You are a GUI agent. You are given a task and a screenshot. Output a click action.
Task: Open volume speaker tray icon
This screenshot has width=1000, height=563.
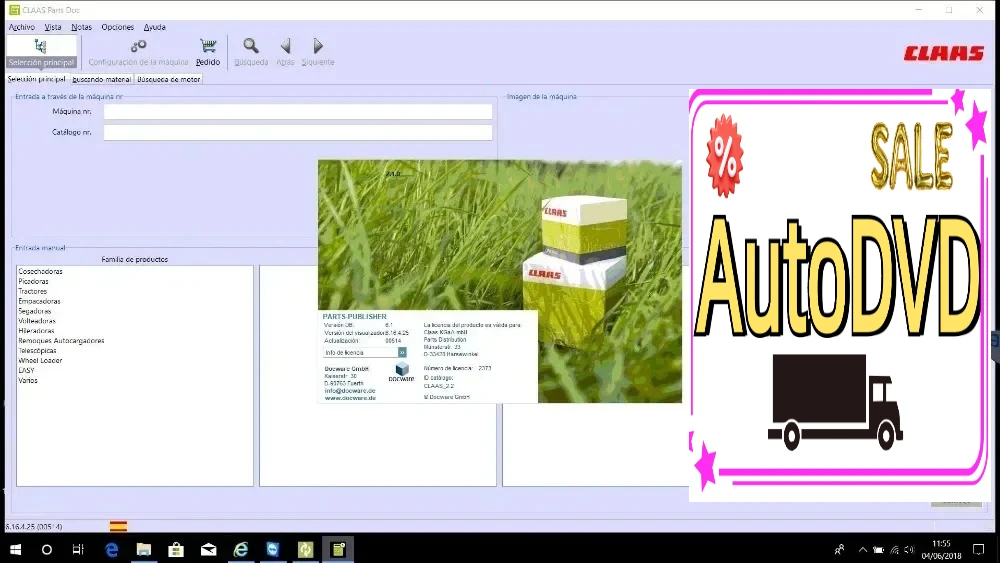coord(909,550)
